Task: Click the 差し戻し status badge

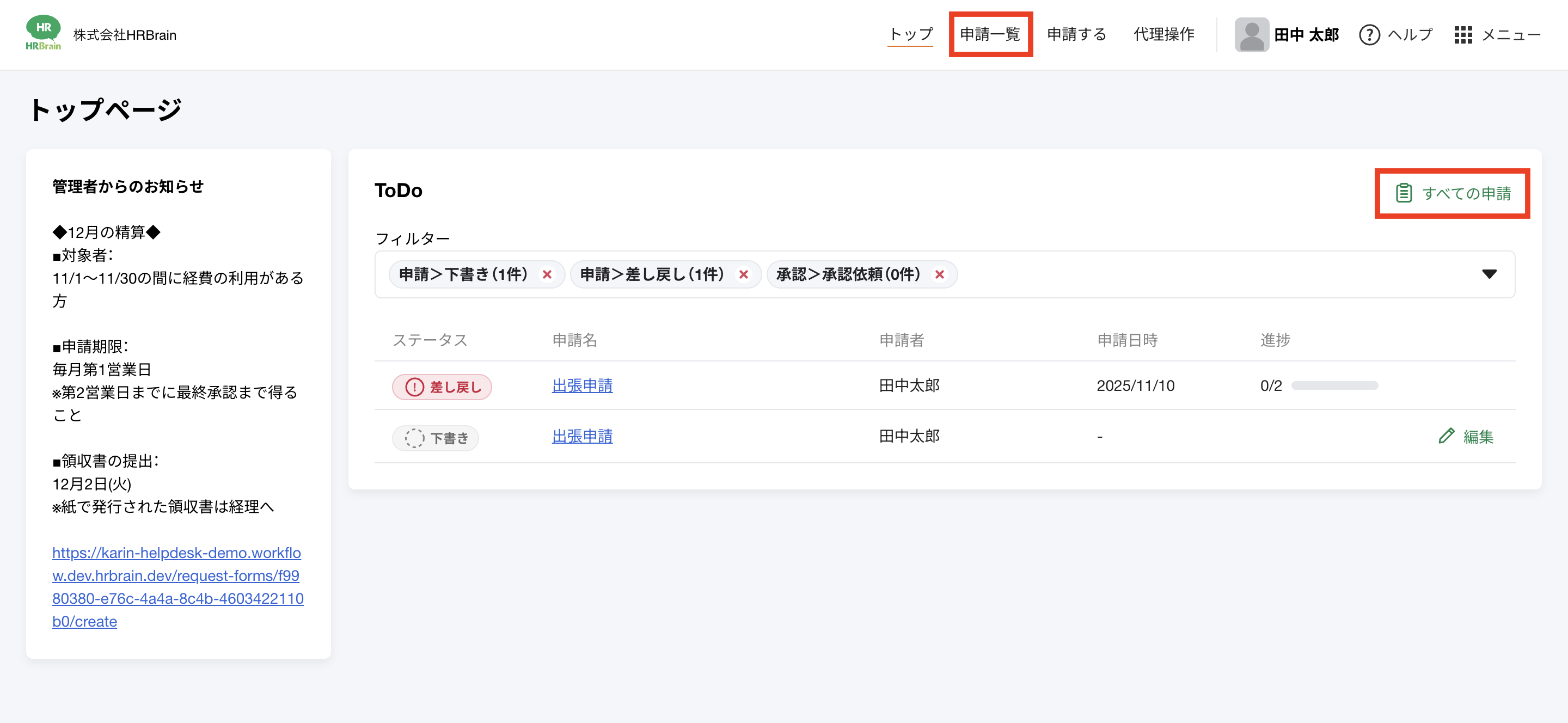Action: pyautogui.click(x=442, y=387)
